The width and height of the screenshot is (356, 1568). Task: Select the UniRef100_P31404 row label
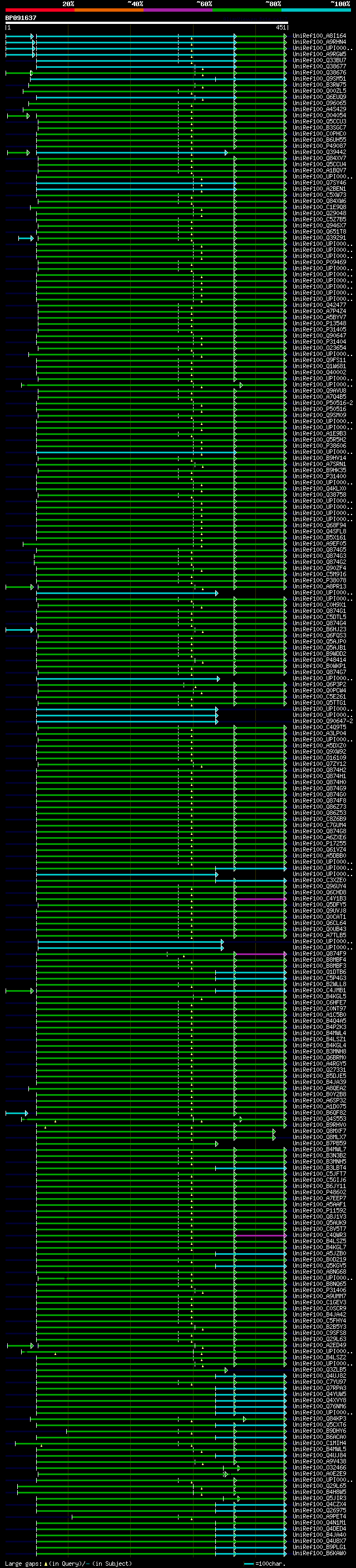pos(319,342)
